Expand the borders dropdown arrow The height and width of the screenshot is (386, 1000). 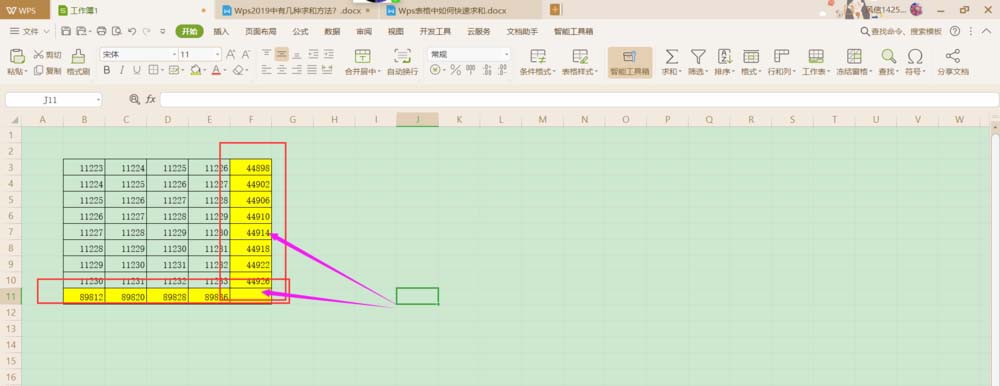pos(163,71)
